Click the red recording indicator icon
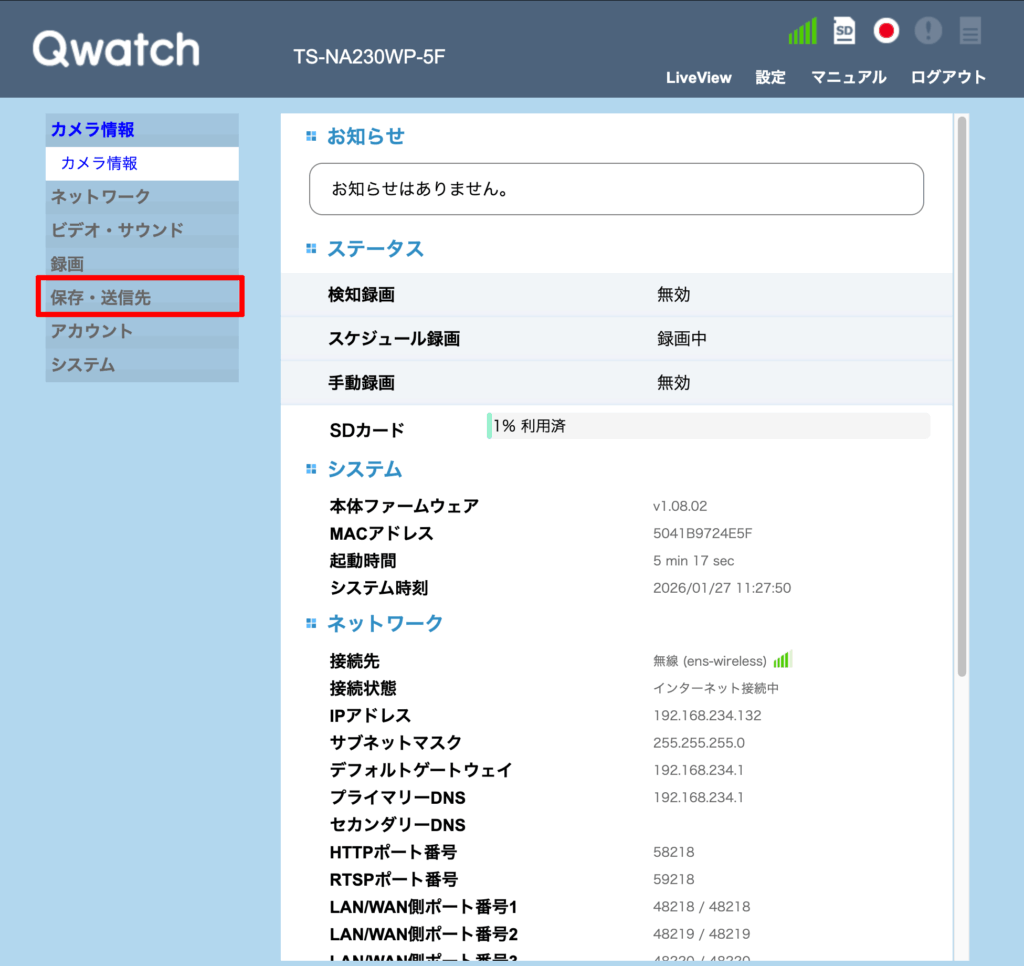 [x=886, y=32]
